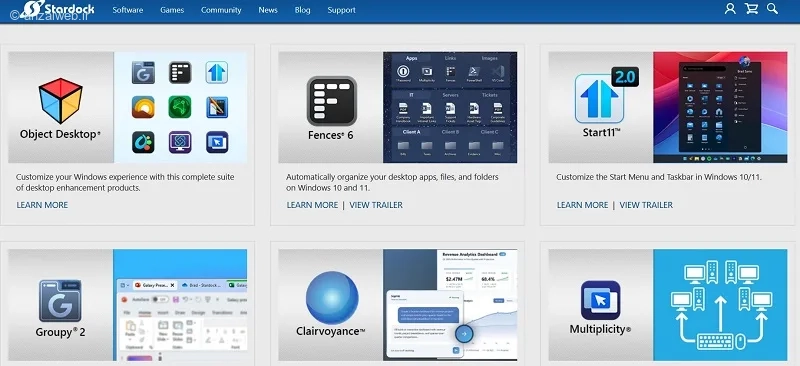This screenshot has width=800, height=366.
Task: Open the user account icon in the header
Action: (730, 9)
